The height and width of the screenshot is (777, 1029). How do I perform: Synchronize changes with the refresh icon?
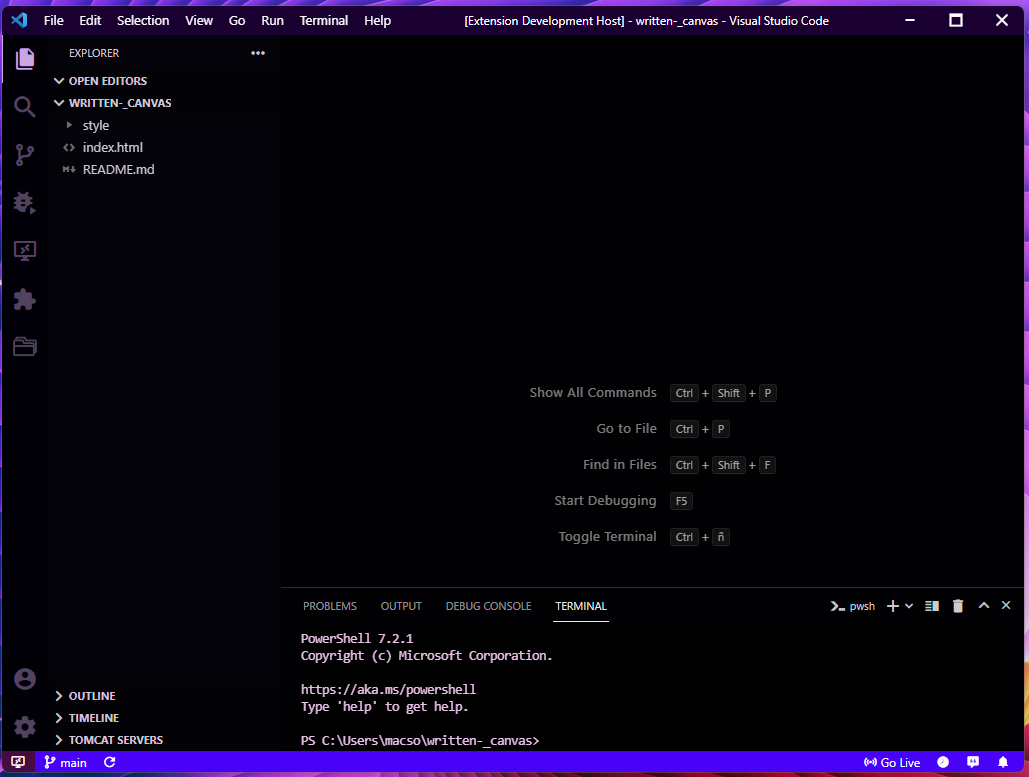pyautogui.click(x=110, y=761)
